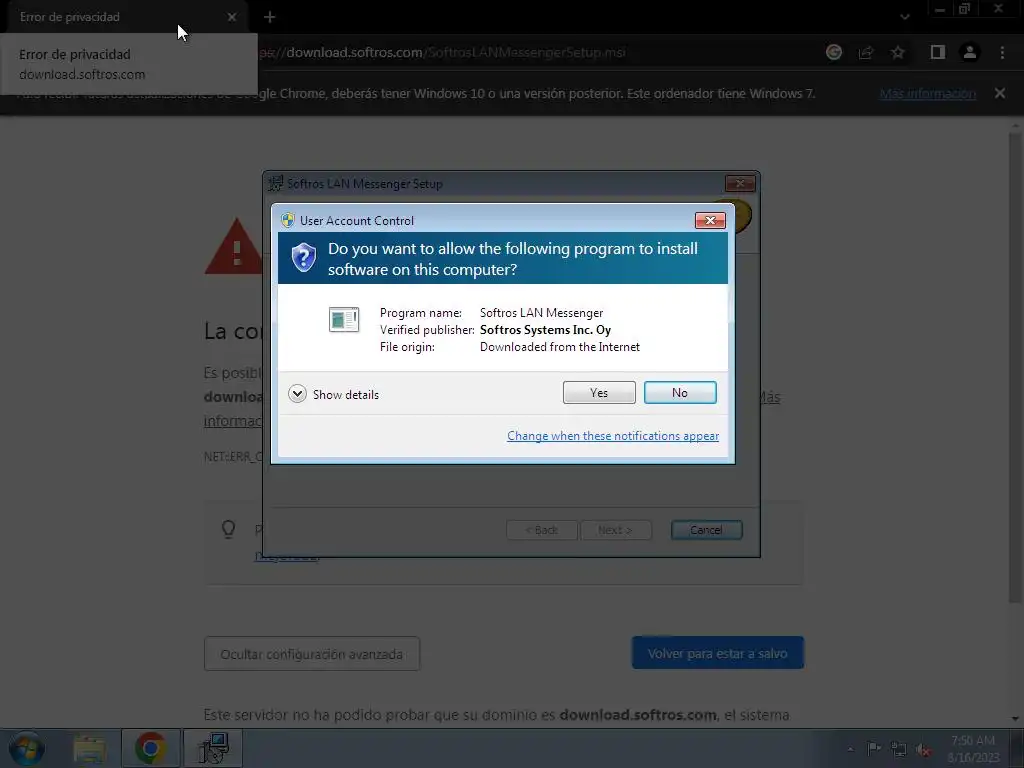
Task: Cancel the Softros LAN Messenger Setup
Action: pyautogui.click(x=707, y=530)
